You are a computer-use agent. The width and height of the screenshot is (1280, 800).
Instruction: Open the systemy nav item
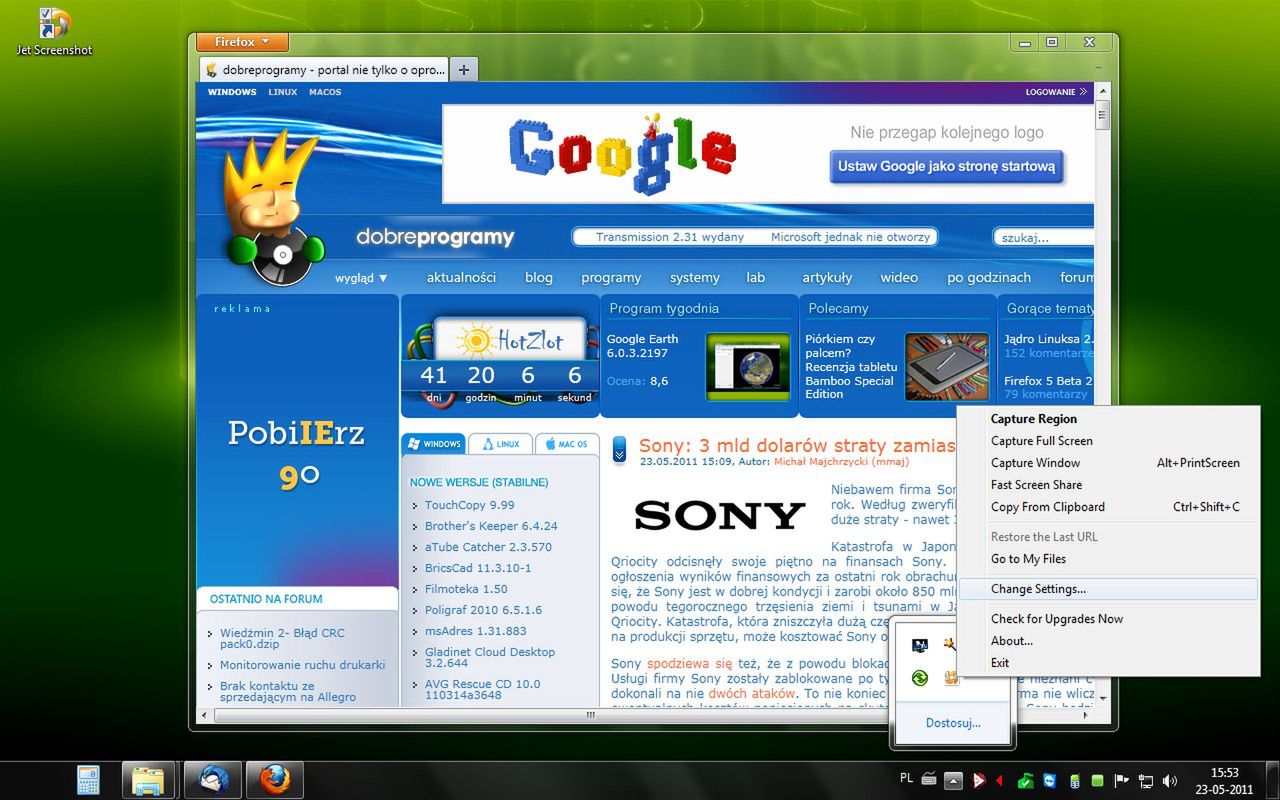click(695, 278)
